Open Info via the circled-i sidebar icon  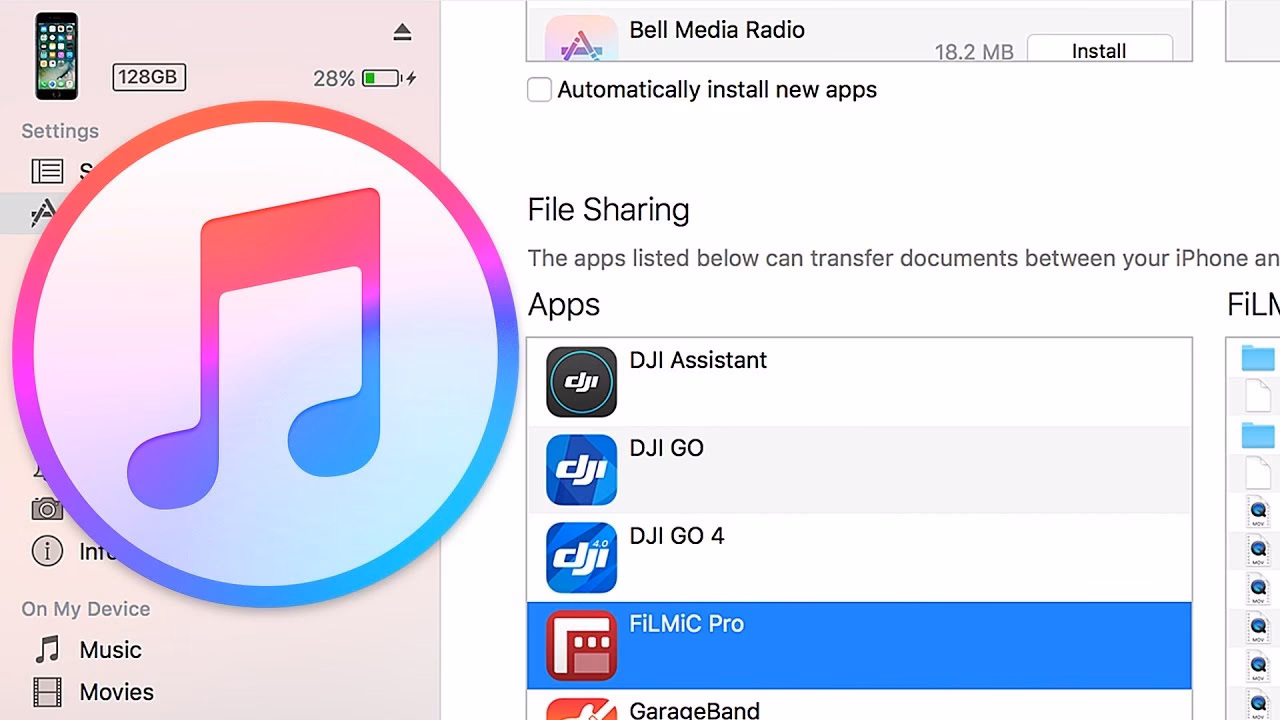[x=47, y=551]
